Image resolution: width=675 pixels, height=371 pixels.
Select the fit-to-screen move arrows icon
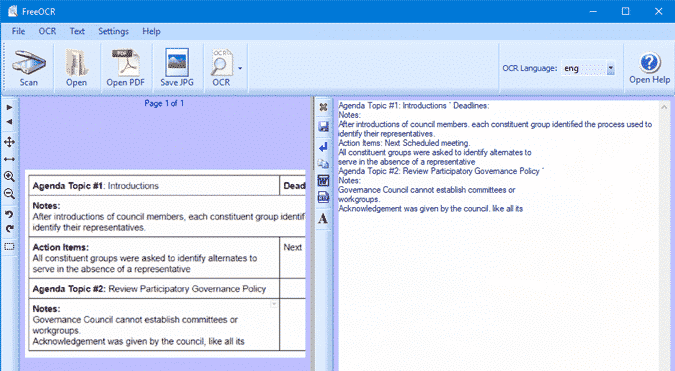point(9,142)
